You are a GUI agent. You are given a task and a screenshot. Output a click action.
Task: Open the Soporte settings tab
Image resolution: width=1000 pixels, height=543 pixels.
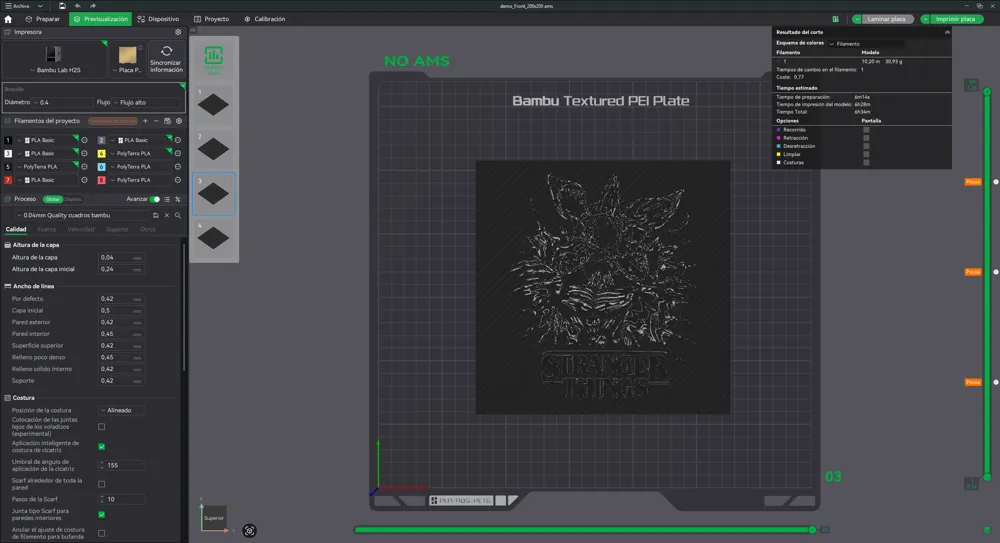[117, 229]
